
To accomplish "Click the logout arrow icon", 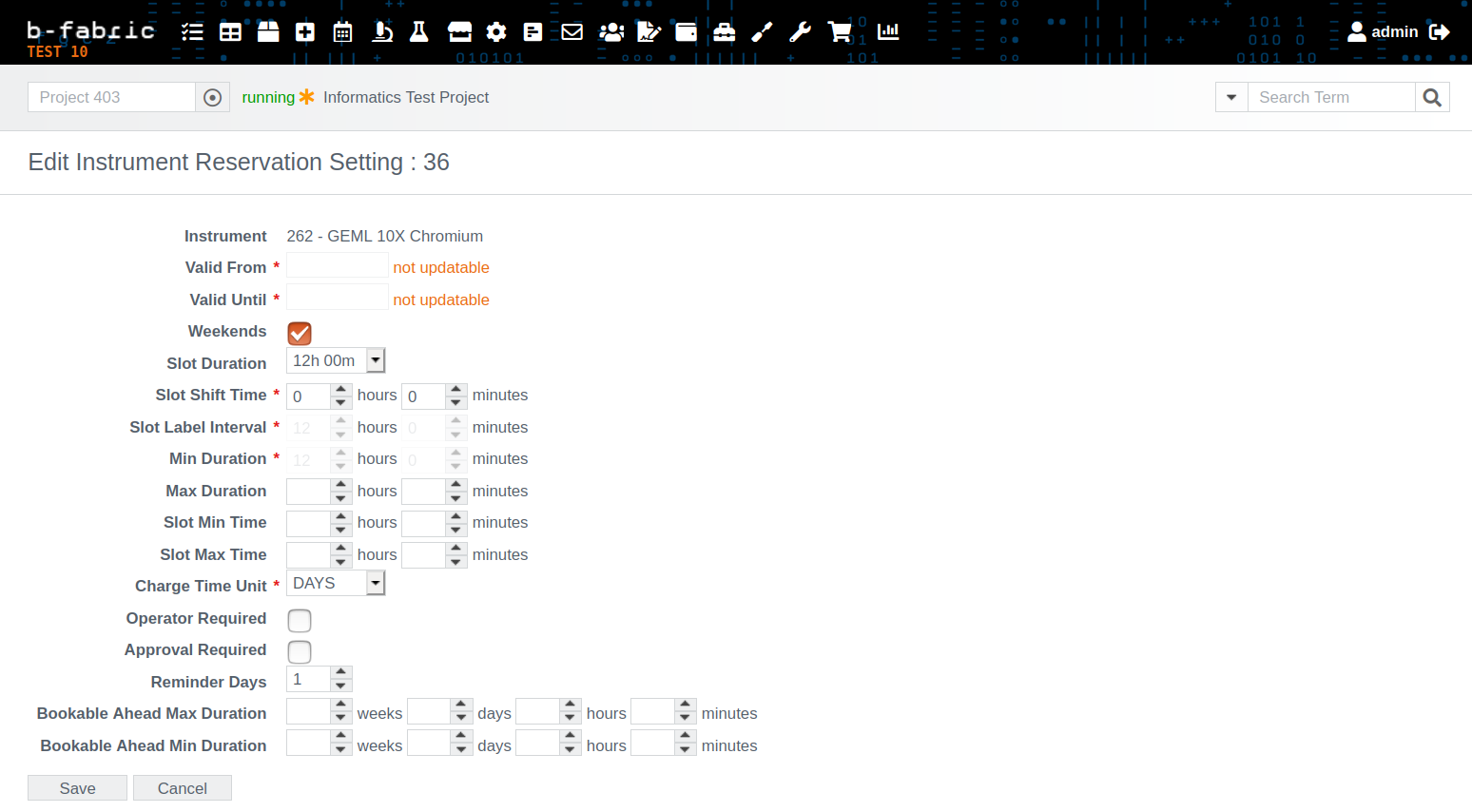I will pyautogui.click(x=1440, y=32).
